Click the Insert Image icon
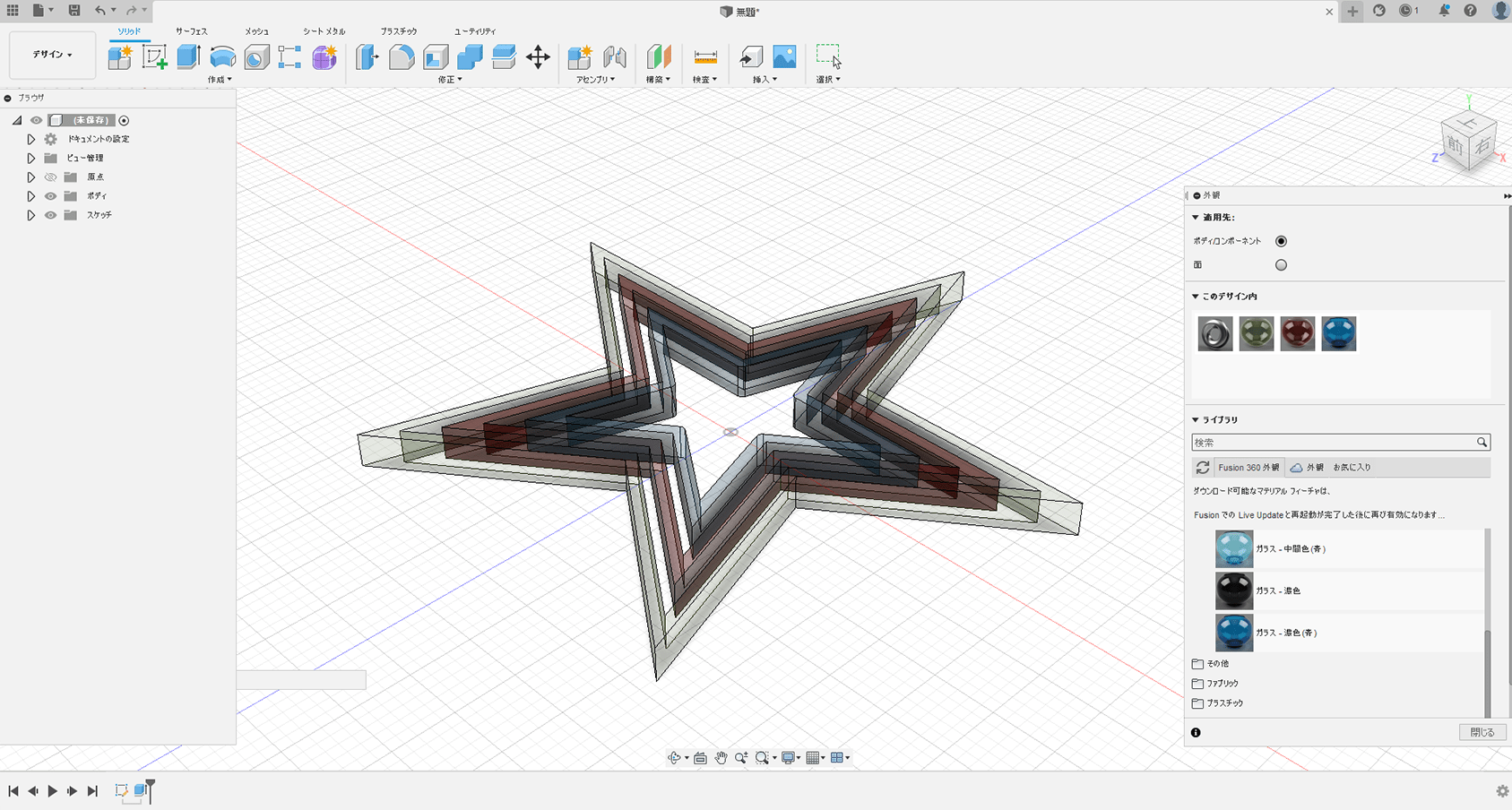 tap(784, 57)
